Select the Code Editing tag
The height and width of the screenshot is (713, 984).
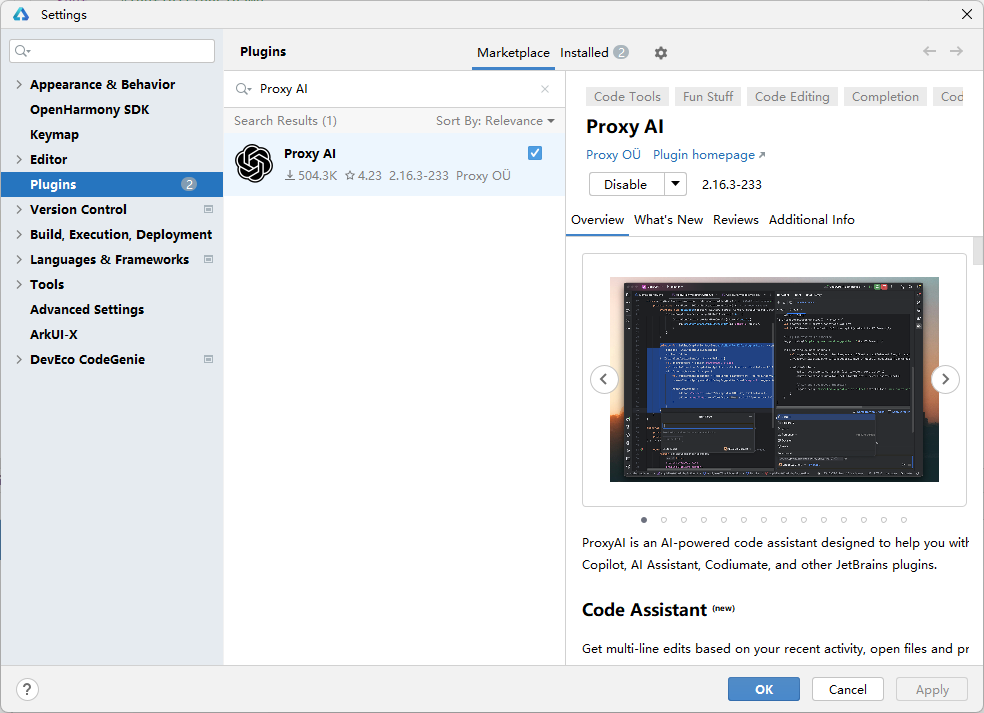click(792, 97)
